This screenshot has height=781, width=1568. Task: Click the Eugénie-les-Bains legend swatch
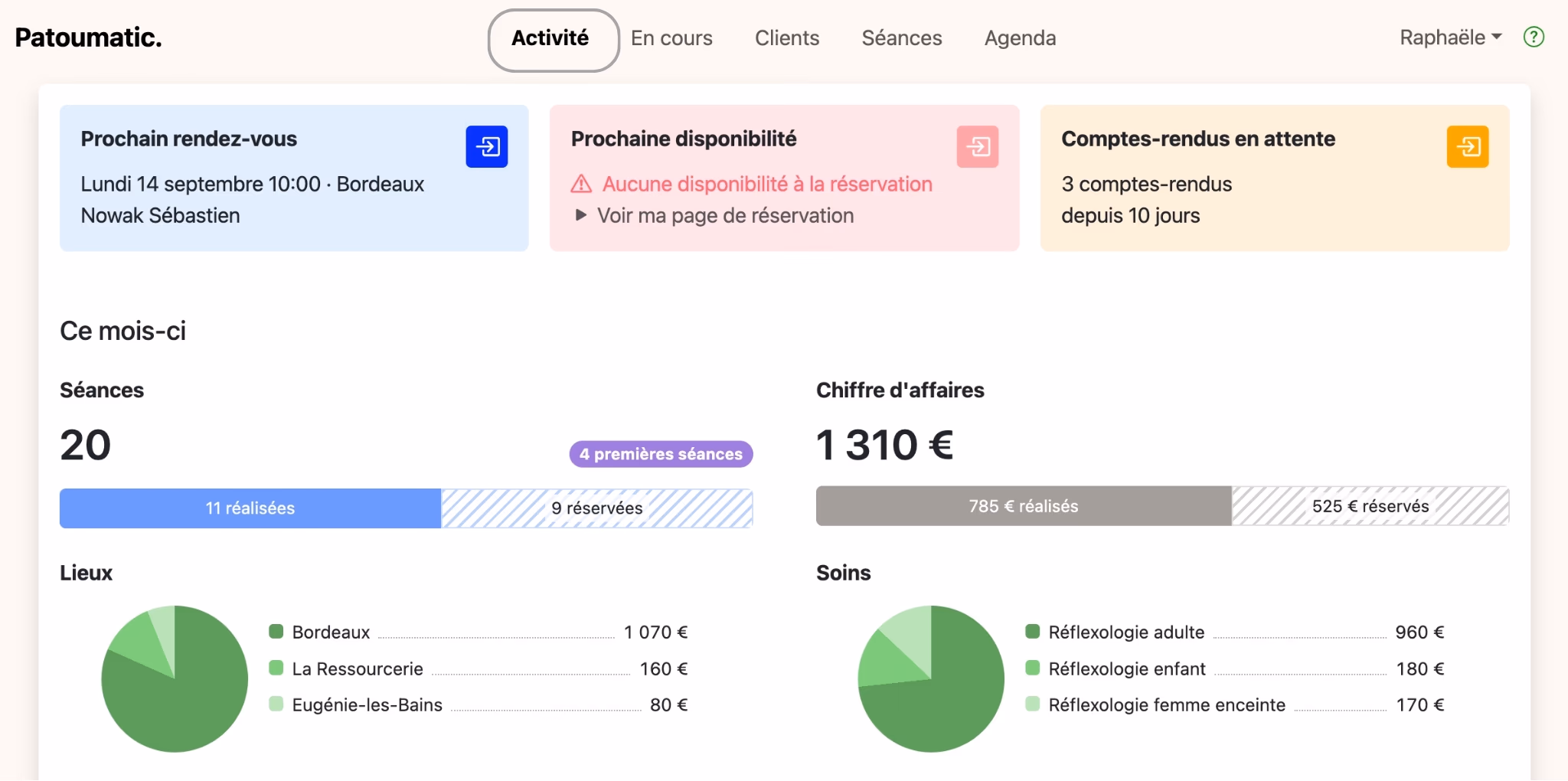(276, 704)
